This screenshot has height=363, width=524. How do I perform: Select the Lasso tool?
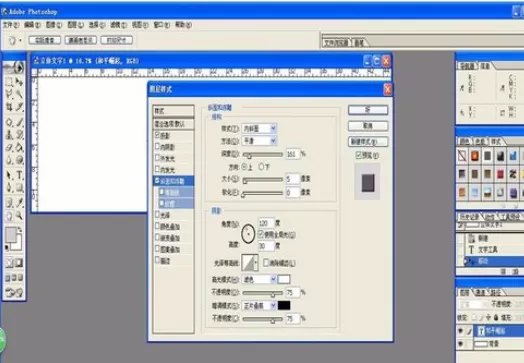(9, 94)
